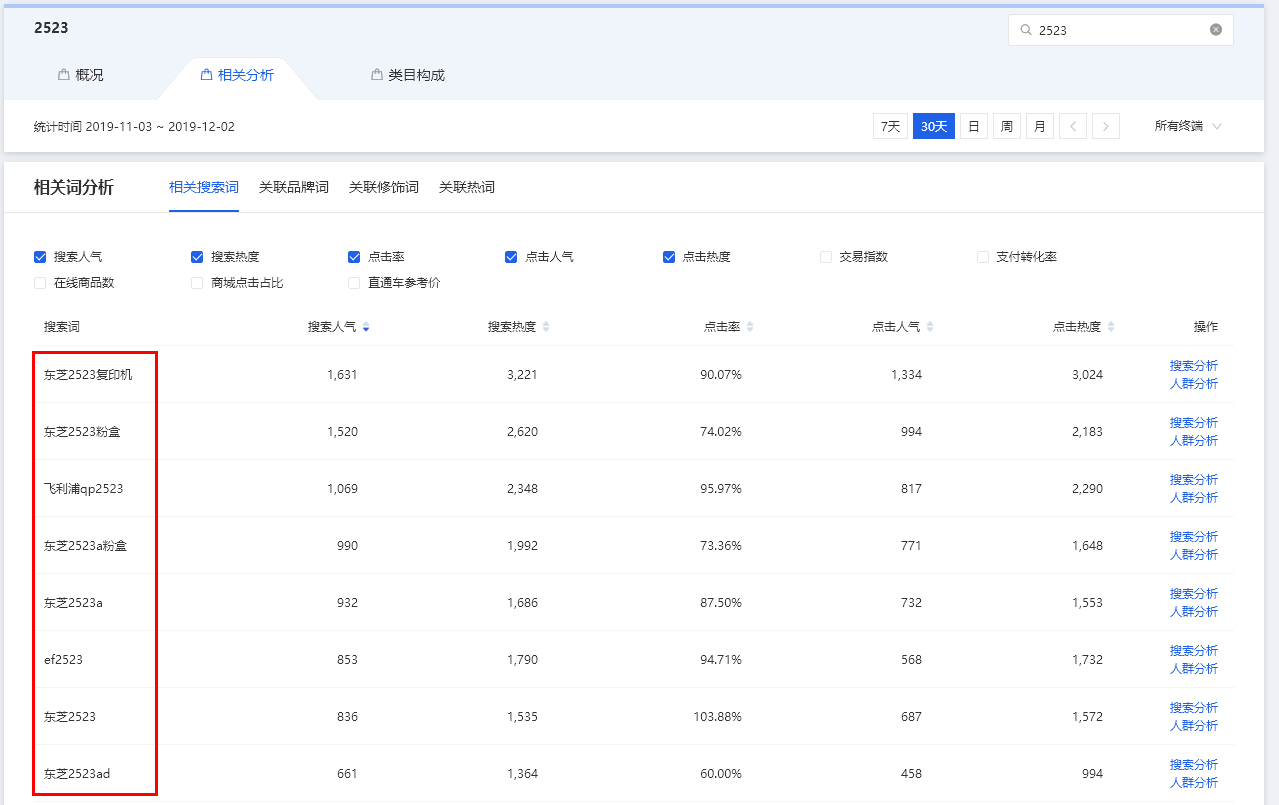Open 人群分析 for 东芝2523复印机

1194,384
